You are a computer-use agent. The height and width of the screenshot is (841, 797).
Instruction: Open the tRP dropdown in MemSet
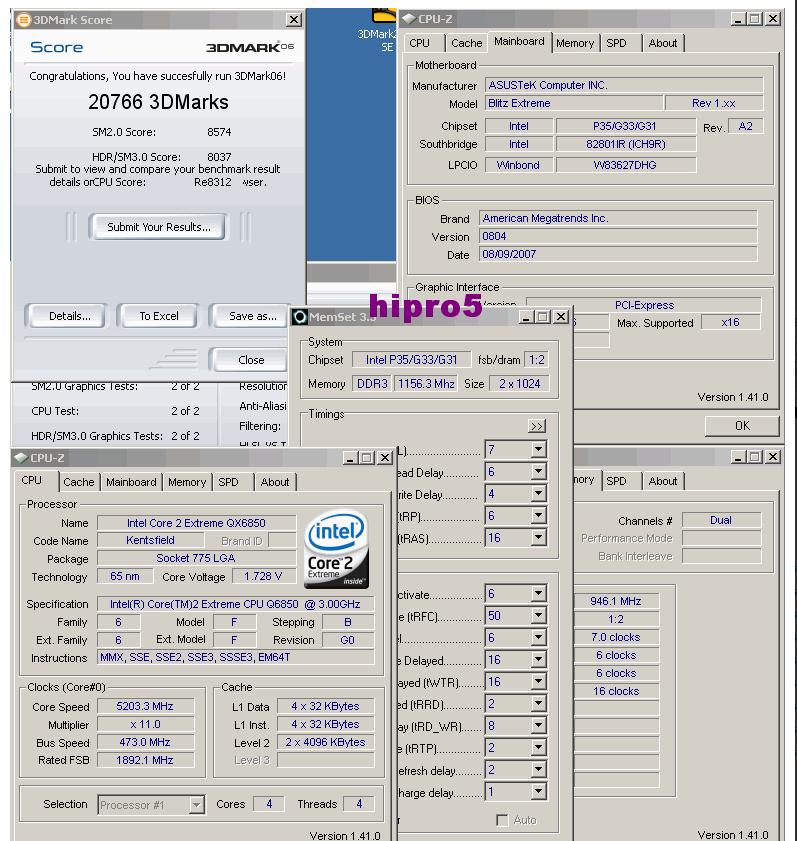coord(538,515)
